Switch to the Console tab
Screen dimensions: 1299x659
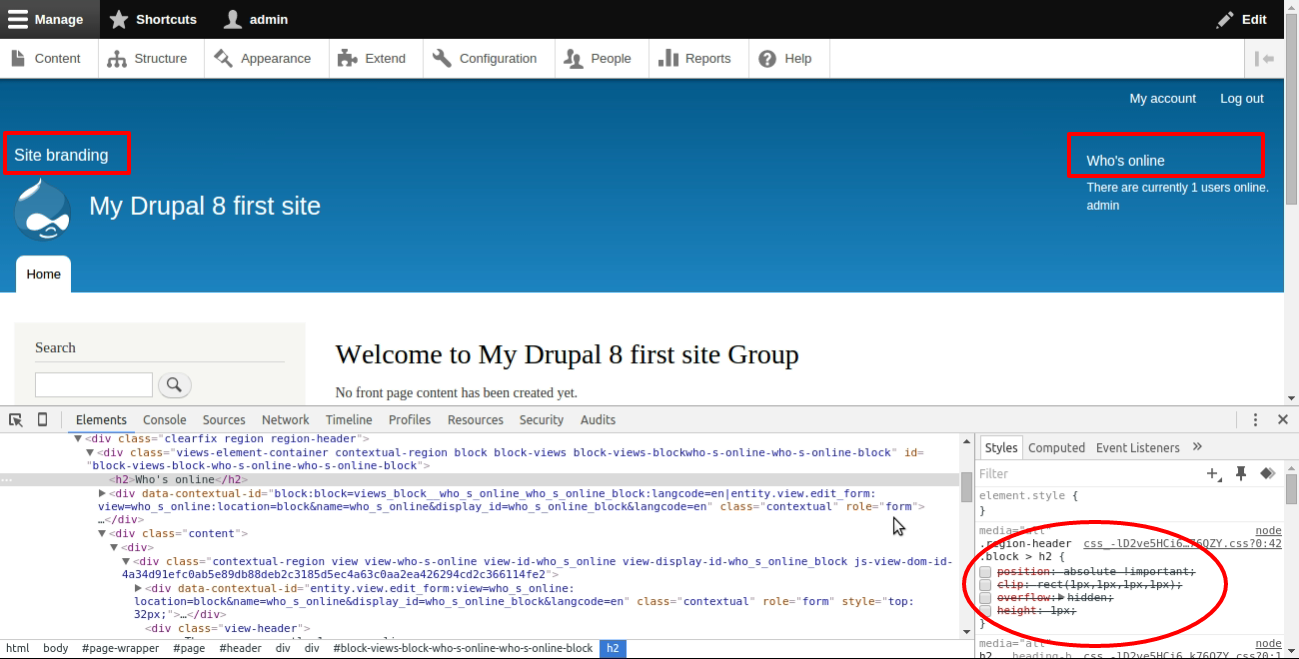(164, 420)
